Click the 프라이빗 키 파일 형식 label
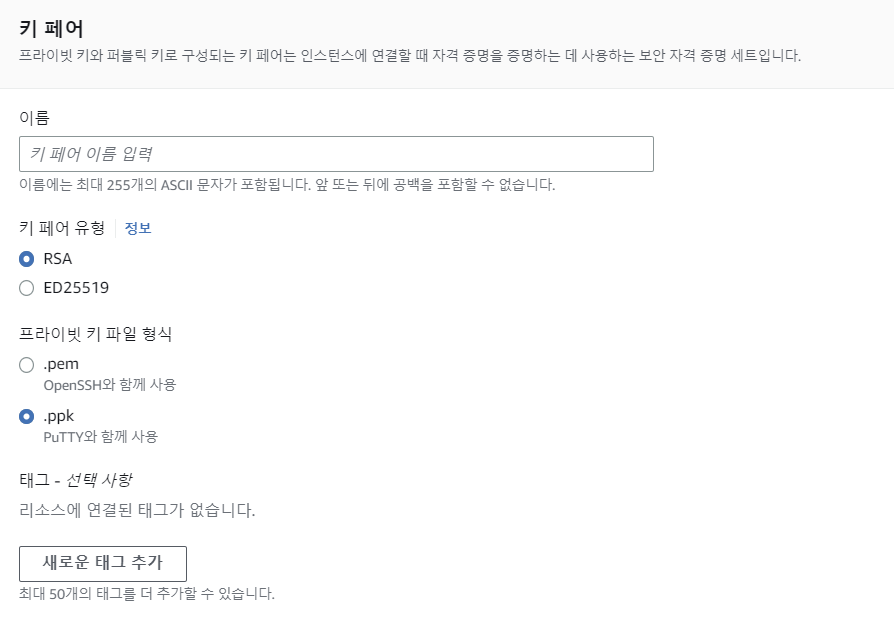Screen dimensions: 894x625 [x=89, y=334]
